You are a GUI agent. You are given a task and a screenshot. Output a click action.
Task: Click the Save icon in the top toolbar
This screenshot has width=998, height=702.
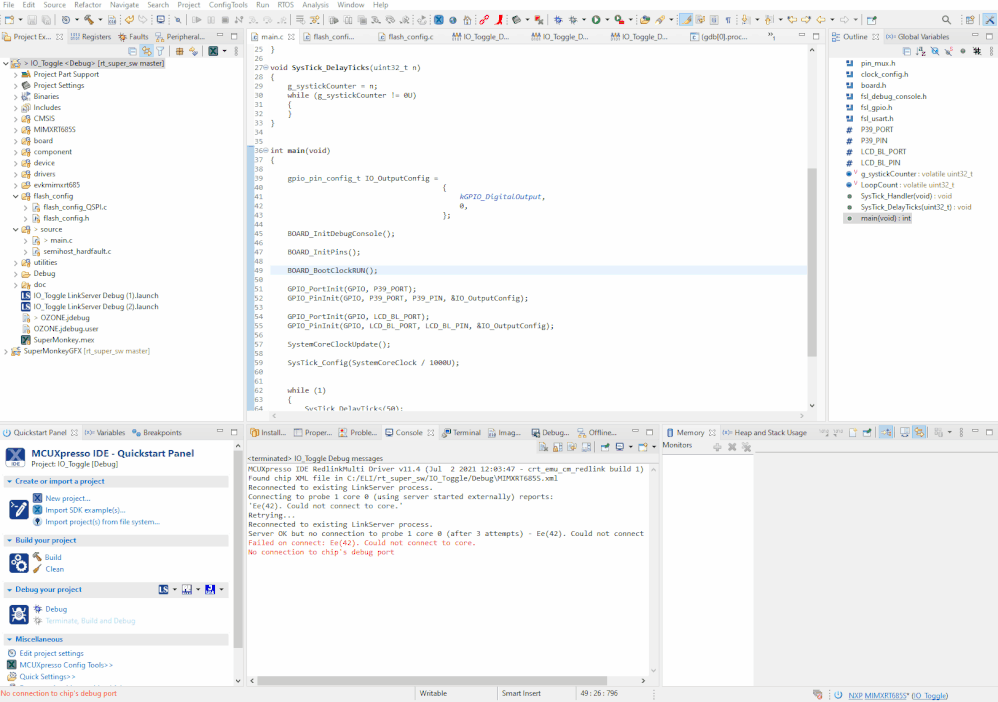32,20
